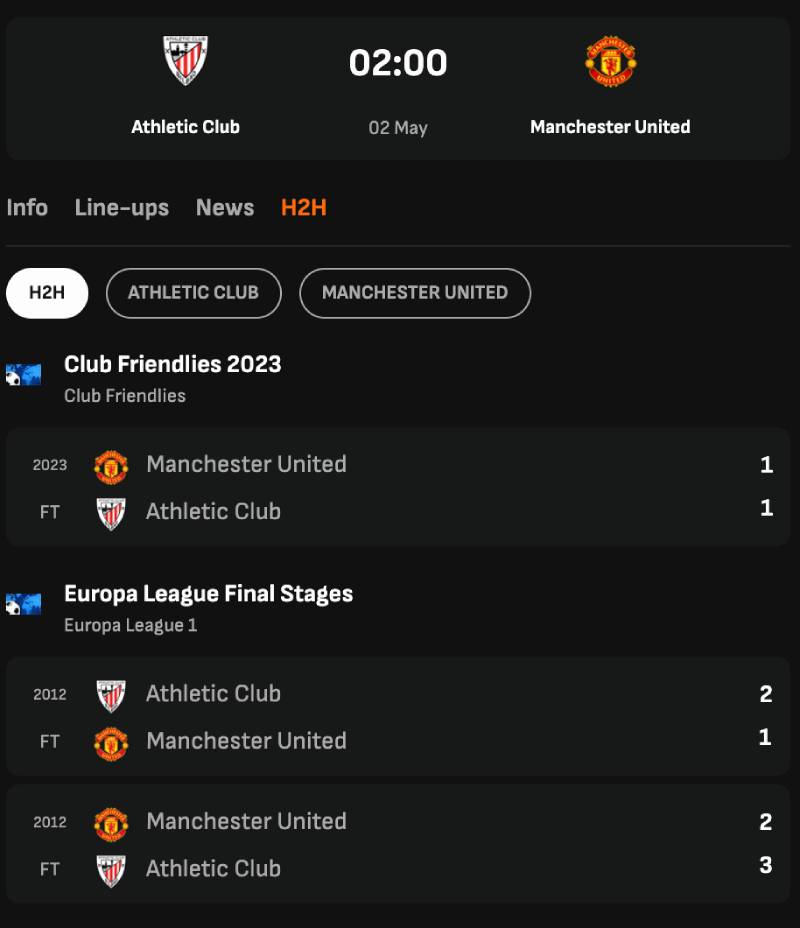
Task: Open the Club Friendlies 2023 competition heading
Action: (173, 365)
